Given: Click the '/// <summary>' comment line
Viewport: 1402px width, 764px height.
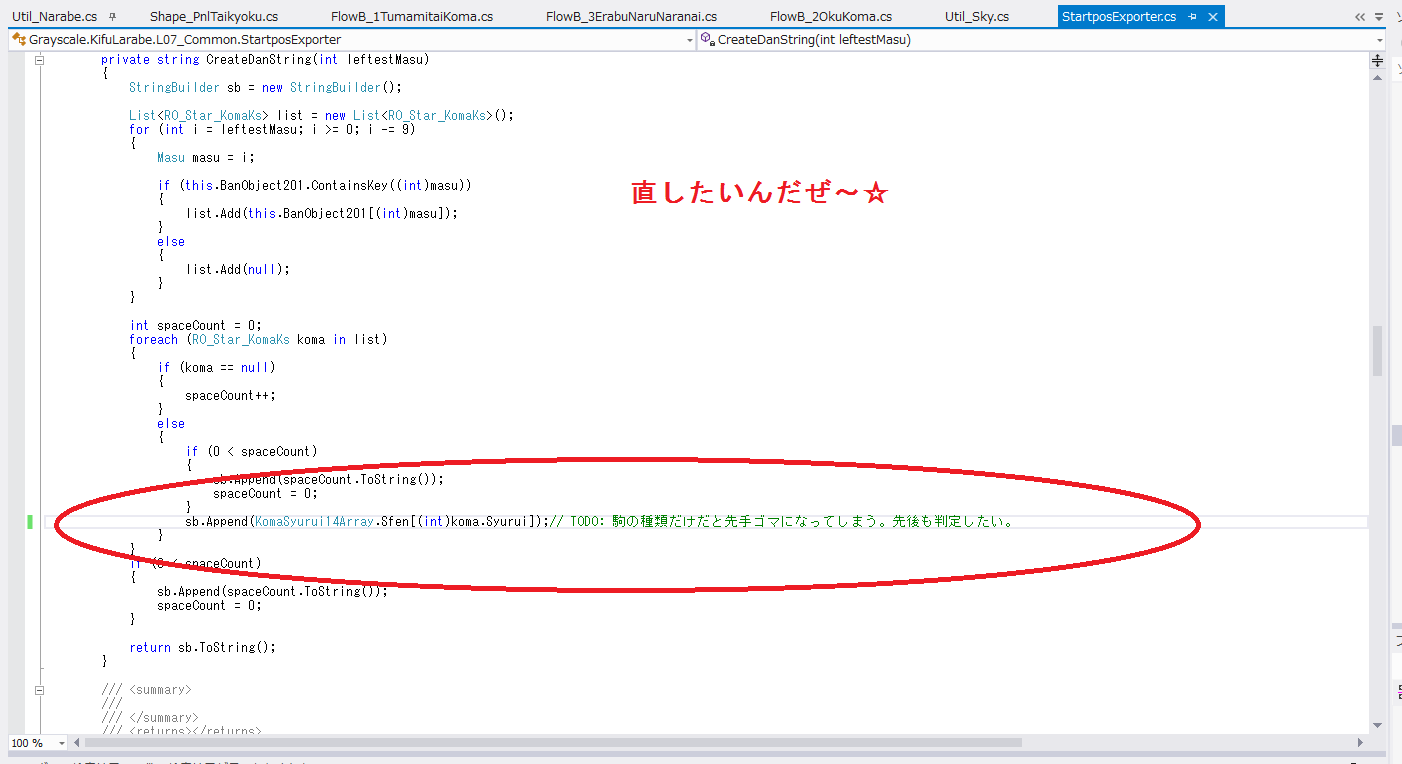Looking at the screenshot, I should point(146,690).
